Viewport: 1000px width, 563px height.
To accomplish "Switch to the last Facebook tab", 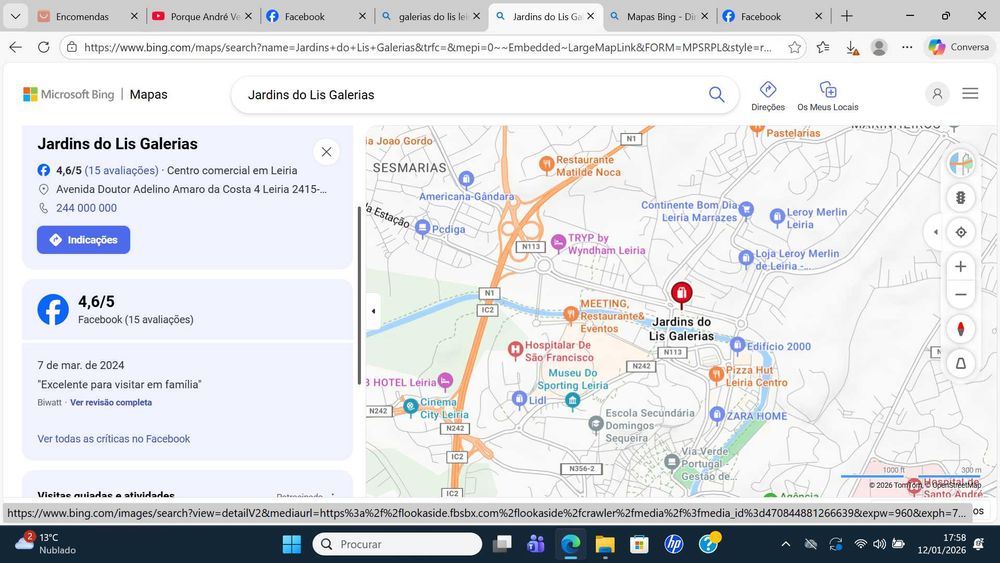I will point(773,16).
